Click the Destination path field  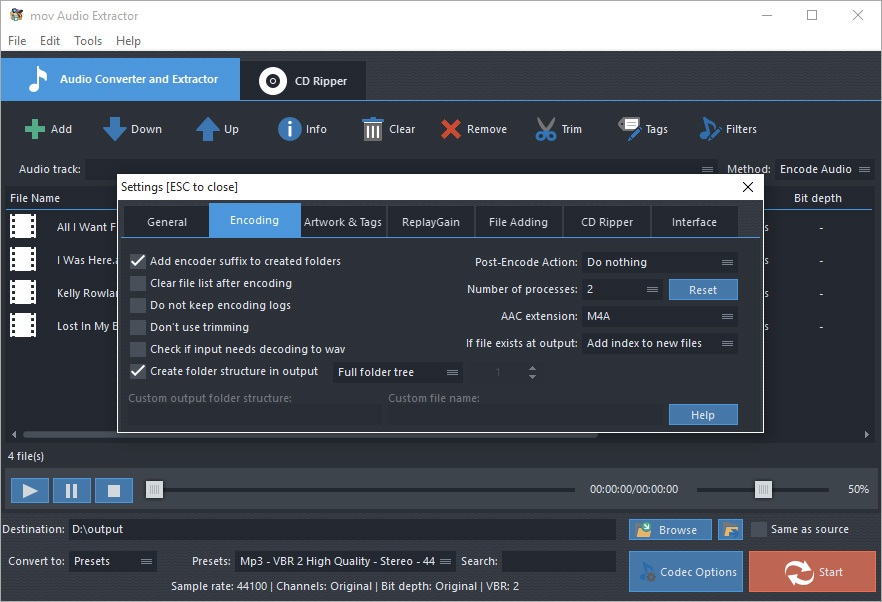point(342,529)
